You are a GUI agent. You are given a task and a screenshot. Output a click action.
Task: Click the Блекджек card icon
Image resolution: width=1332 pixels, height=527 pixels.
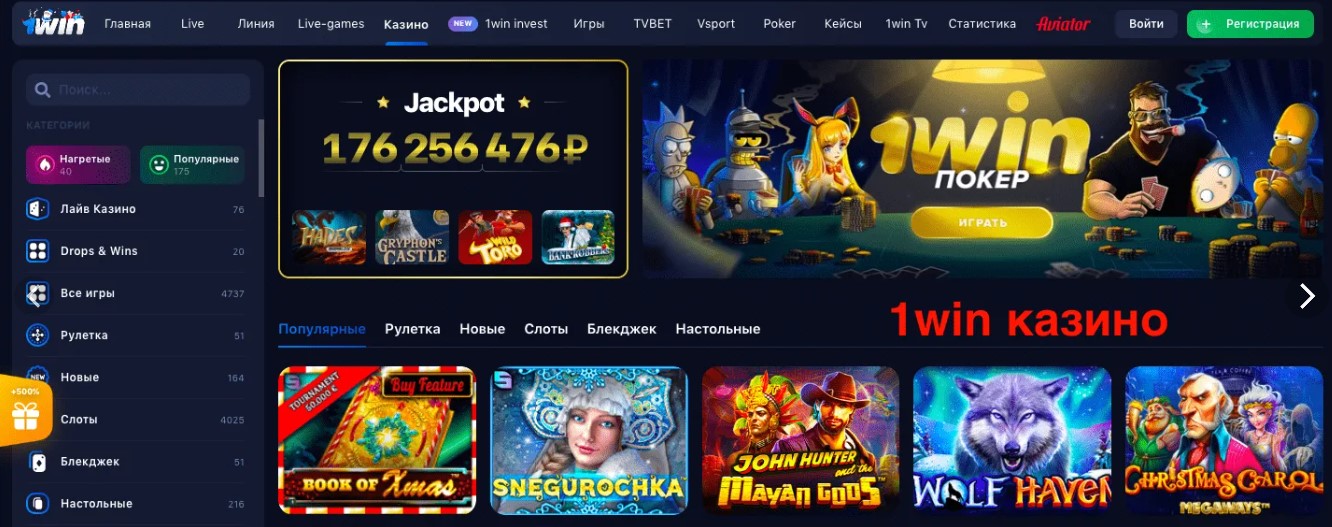tap(38, 461)
